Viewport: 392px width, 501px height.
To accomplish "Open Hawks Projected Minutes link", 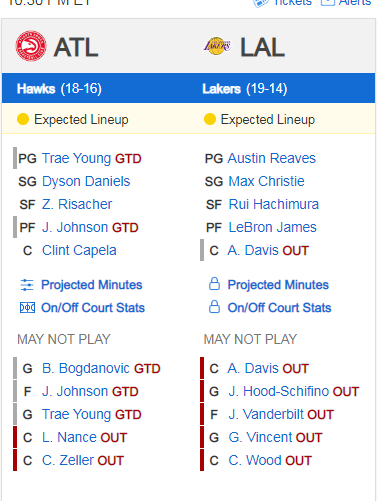I will [92, 285].
